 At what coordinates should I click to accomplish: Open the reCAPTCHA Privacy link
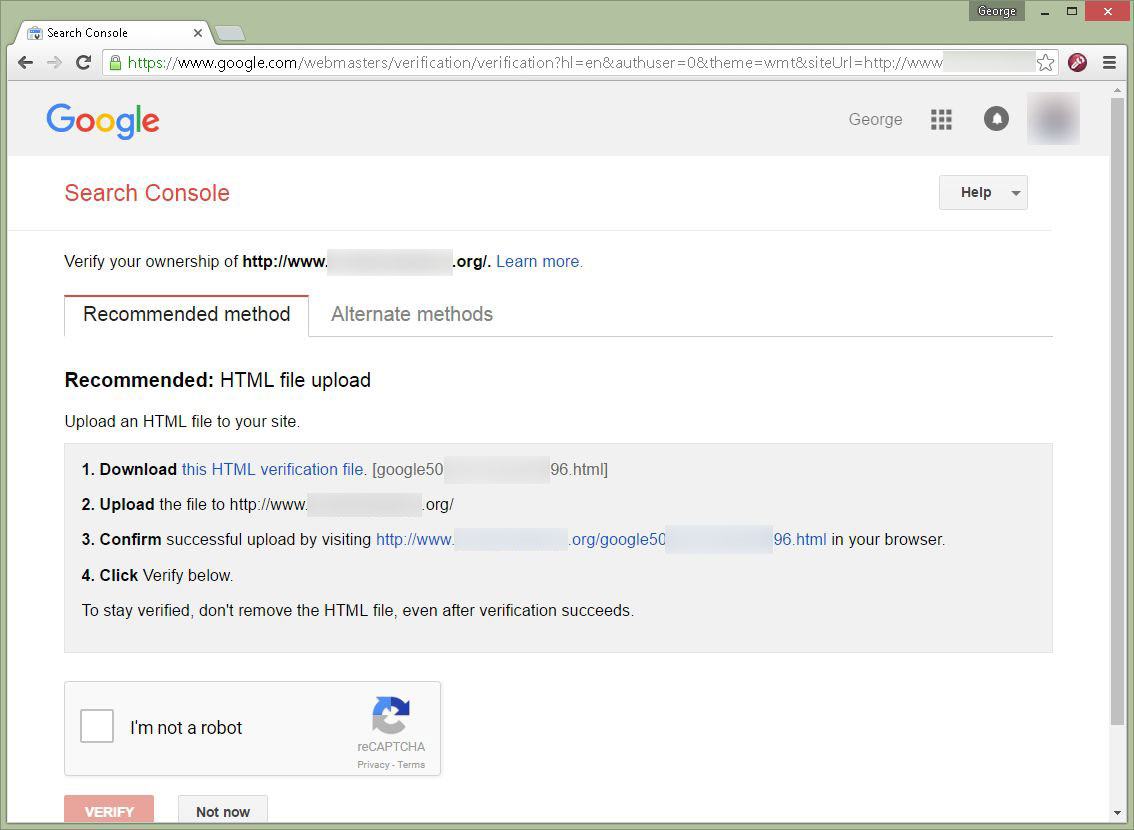click(373, 765)
